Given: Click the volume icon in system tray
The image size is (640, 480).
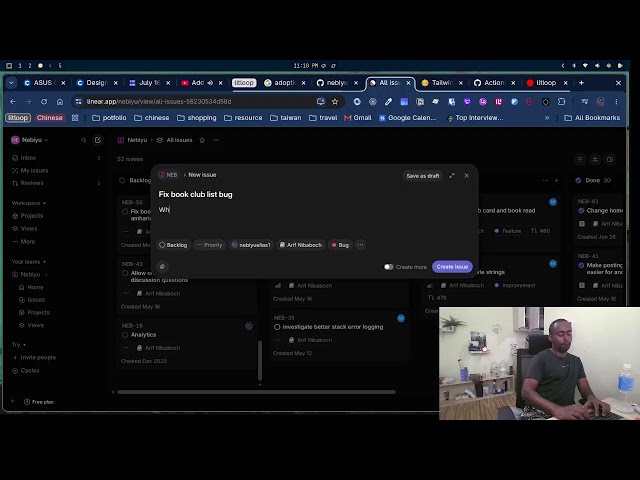Looking at the screenshot, I should pyautogui.click(x=597, y=66).
